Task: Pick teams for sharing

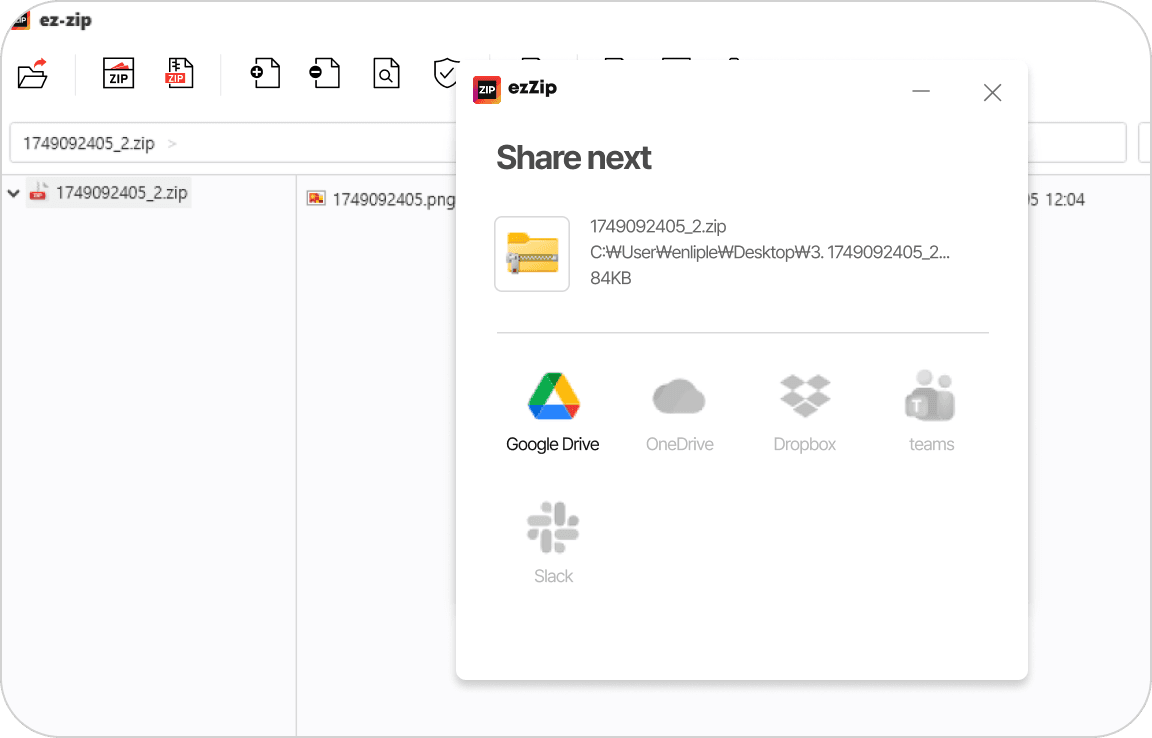Action: point(931,412)
